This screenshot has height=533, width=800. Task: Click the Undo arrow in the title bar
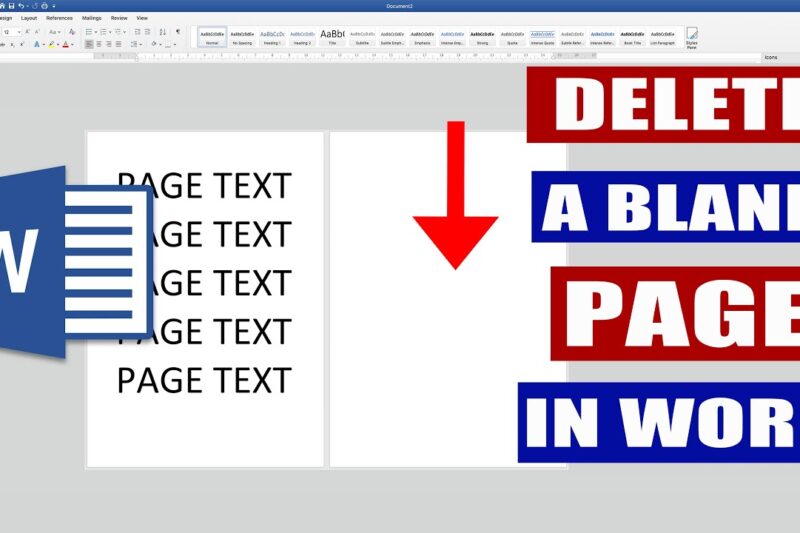pos(21,6)
